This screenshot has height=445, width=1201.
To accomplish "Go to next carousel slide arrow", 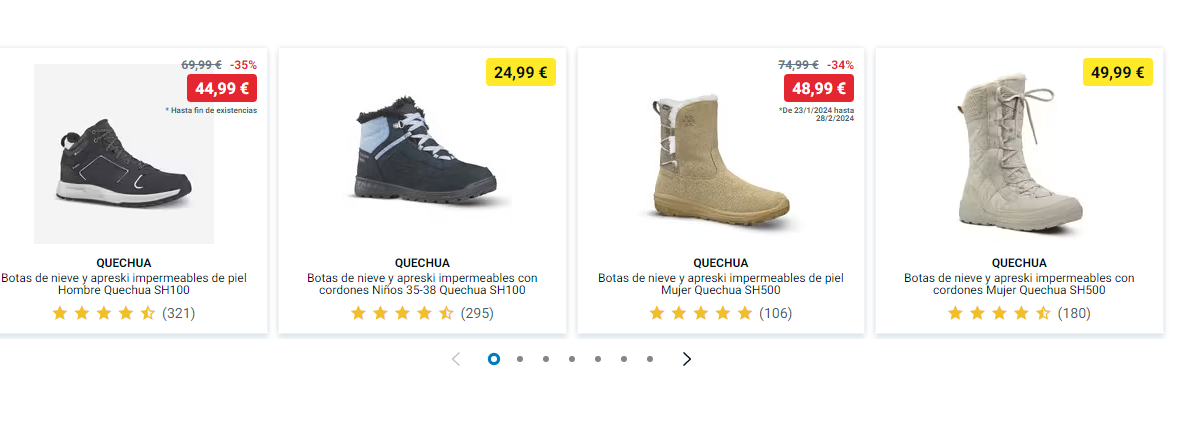I will [x=686, y=359].
